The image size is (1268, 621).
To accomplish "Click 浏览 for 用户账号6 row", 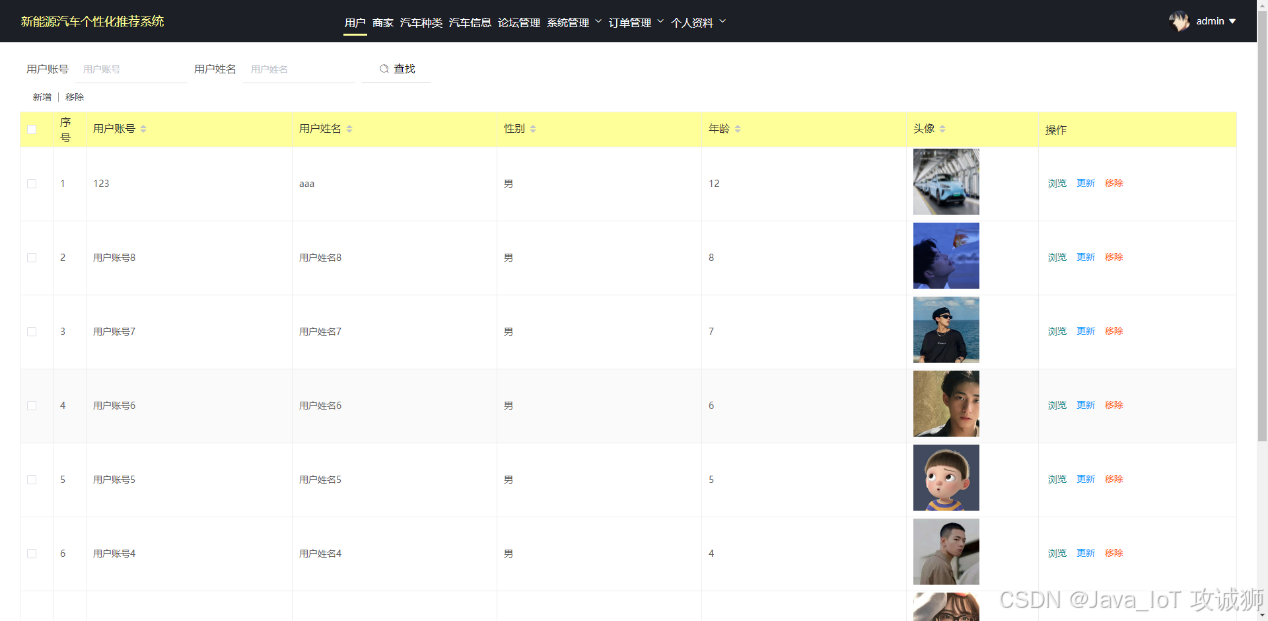I will 1057,405.
